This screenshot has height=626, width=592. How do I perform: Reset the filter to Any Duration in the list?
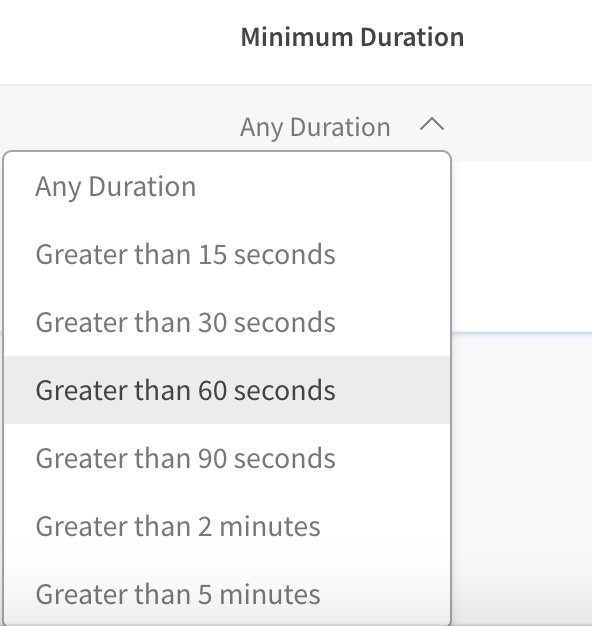(227, 186)
